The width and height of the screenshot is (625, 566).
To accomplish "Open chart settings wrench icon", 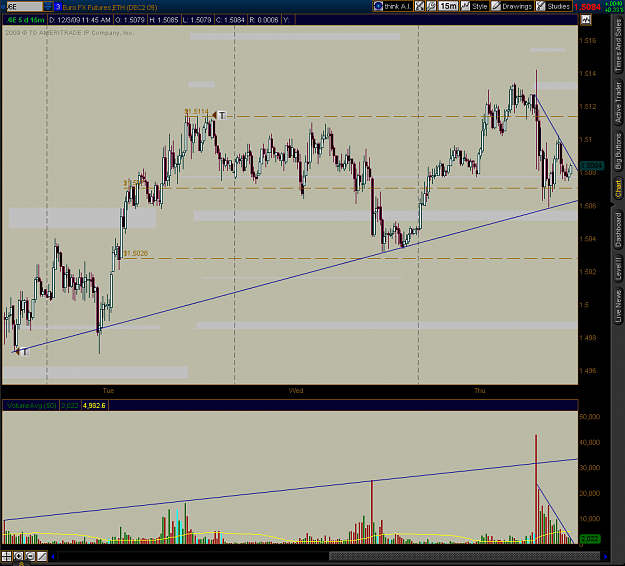I will tap(431, 6).
